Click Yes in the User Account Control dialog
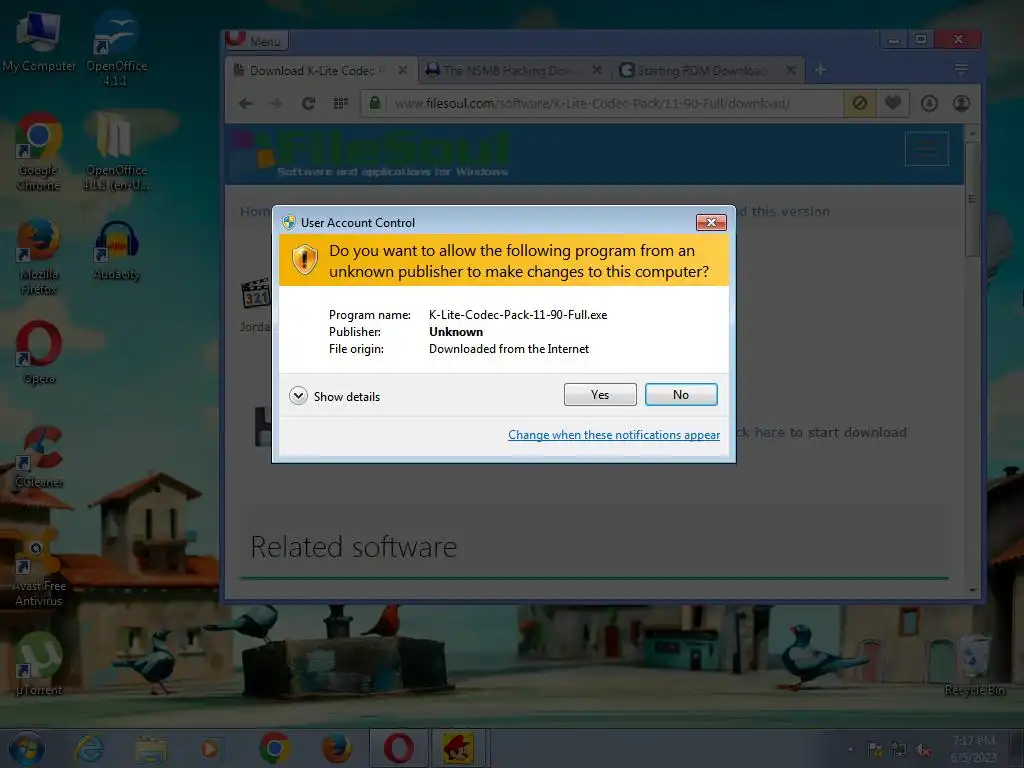The height and width of the screenshot is (768, 1024). tap(600, 394)
